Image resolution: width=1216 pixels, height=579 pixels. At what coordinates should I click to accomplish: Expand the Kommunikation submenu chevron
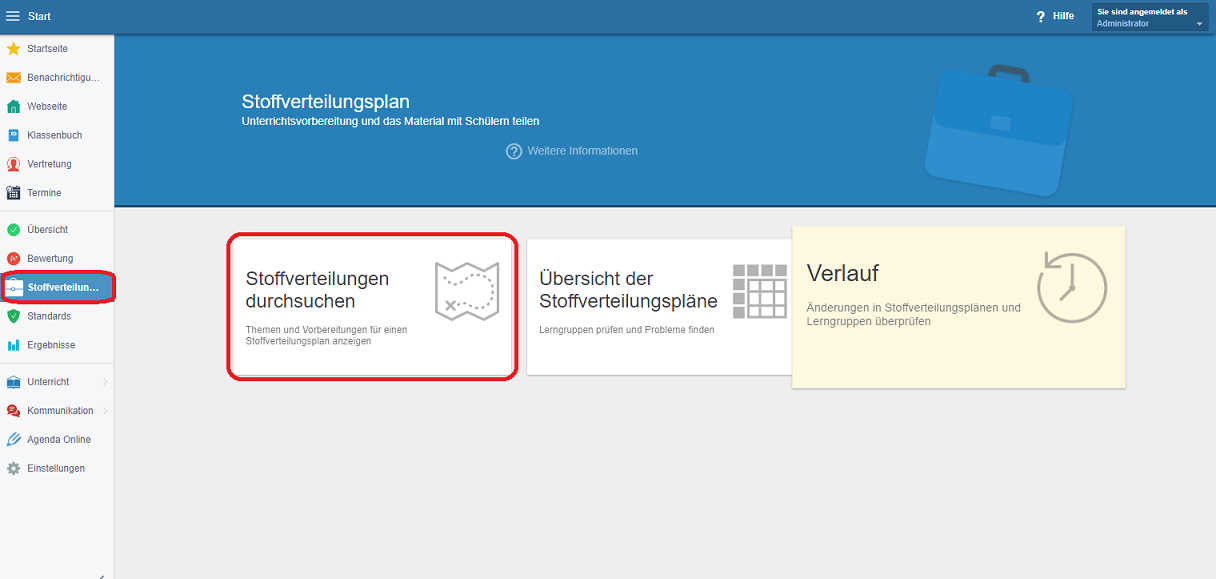[x=105, y=411]
